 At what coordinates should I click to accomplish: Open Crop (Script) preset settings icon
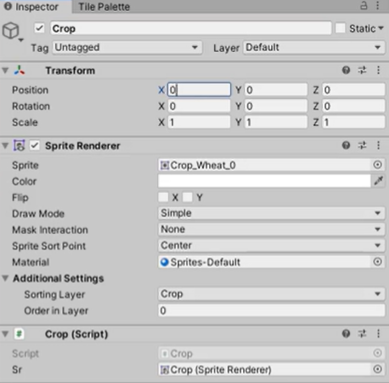tap(362, 334)
